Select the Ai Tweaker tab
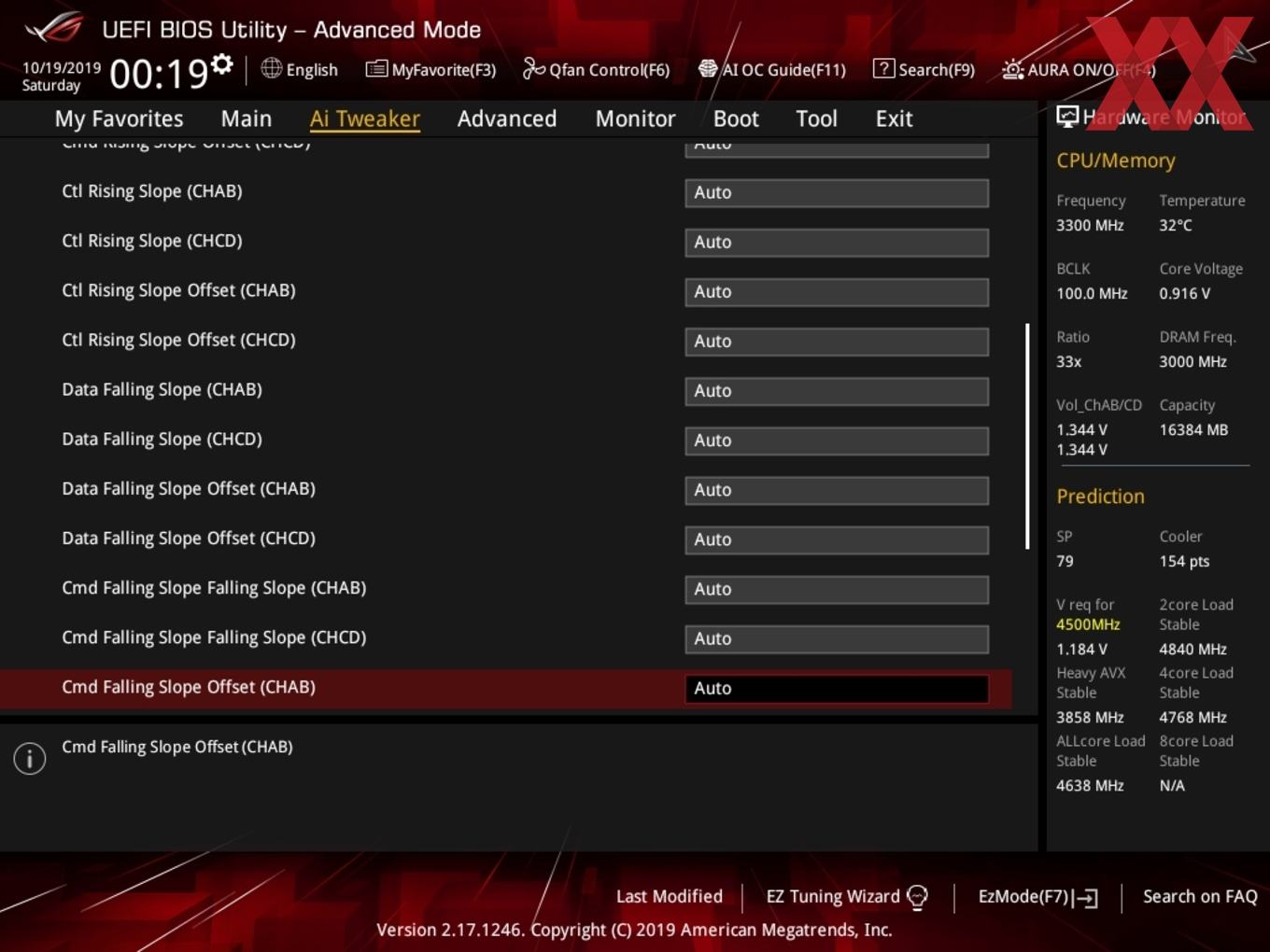 point(365,119)
